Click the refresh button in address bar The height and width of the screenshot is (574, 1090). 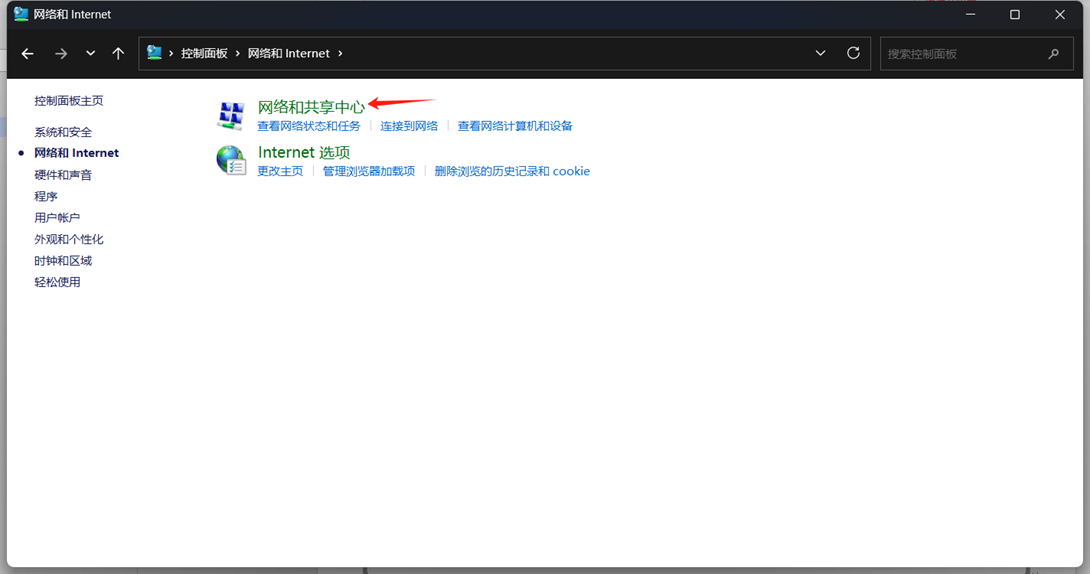pyautogui.click(x=853, y=53)
